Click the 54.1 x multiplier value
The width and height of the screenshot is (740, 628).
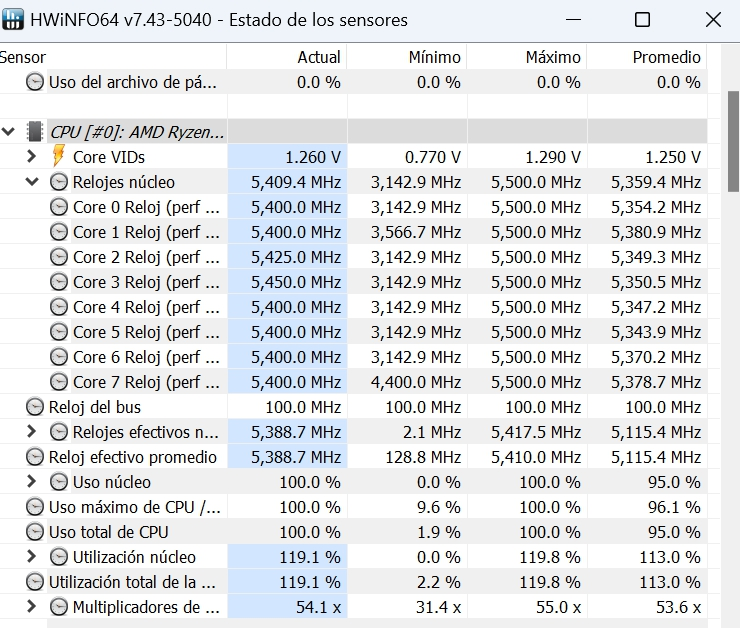[x=319, y=607]
